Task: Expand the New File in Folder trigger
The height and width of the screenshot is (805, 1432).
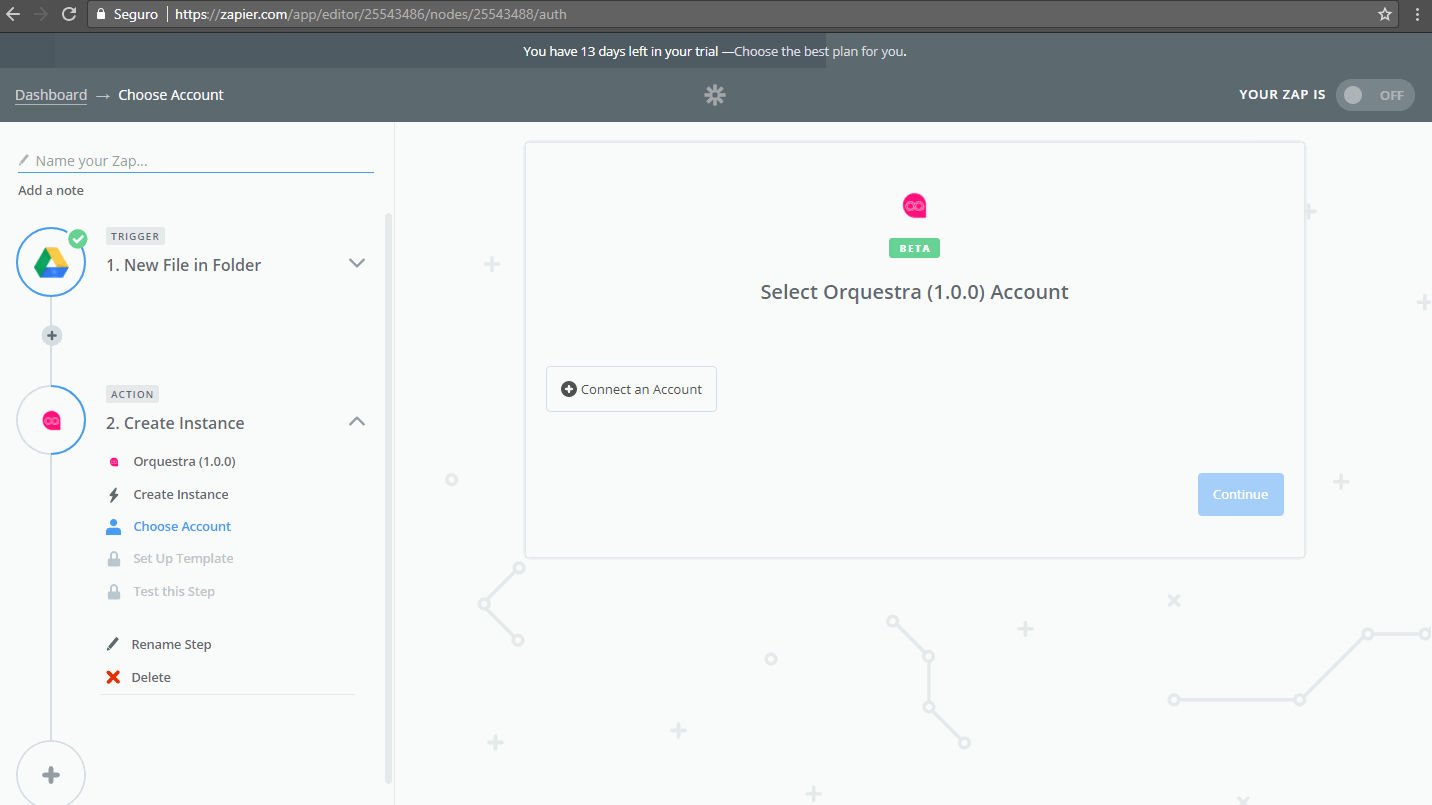Action: [x=357, y=263]
